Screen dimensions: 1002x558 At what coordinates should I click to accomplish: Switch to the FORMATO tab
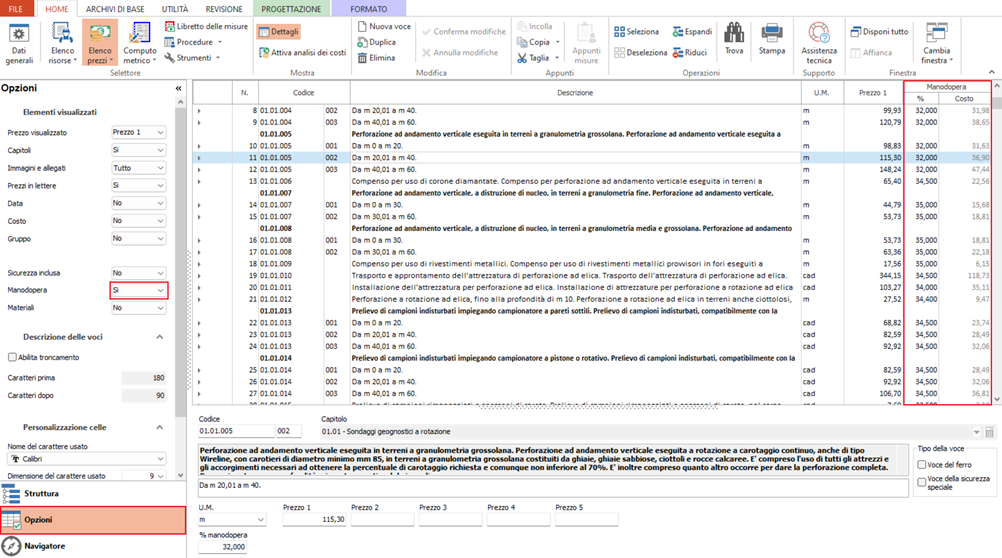click(x=369, y=9)
